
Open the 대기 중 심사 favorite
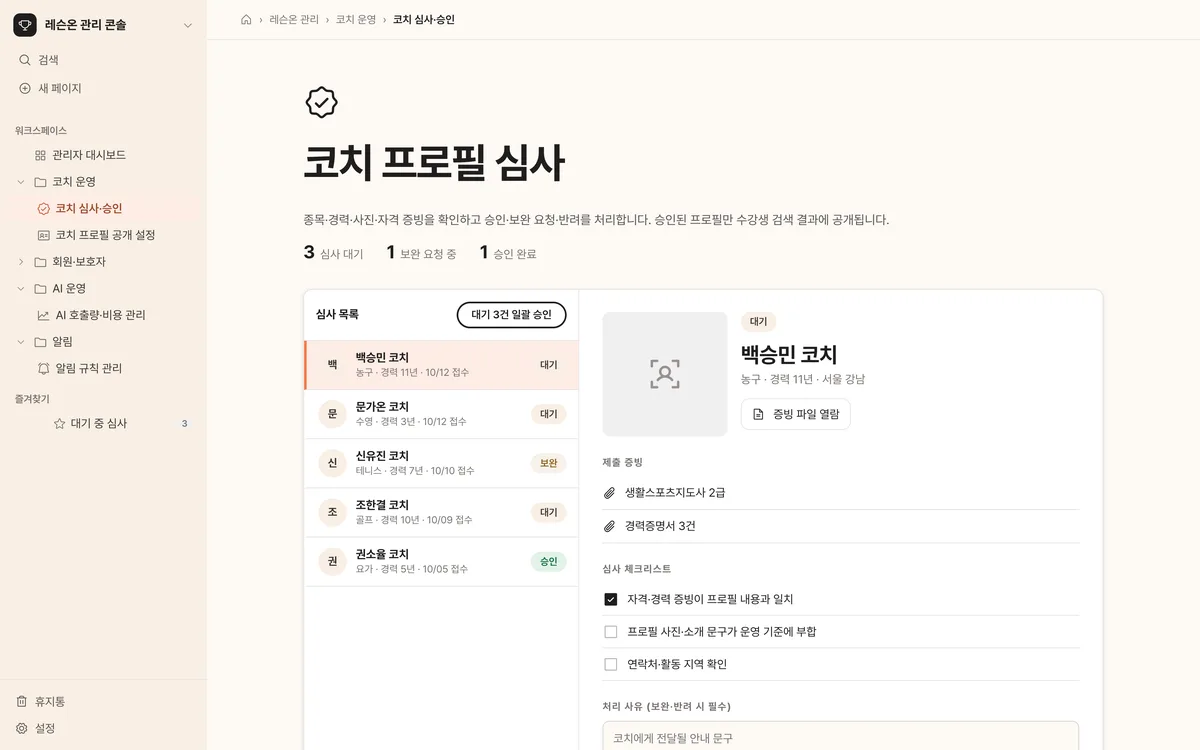click(103, 423)
